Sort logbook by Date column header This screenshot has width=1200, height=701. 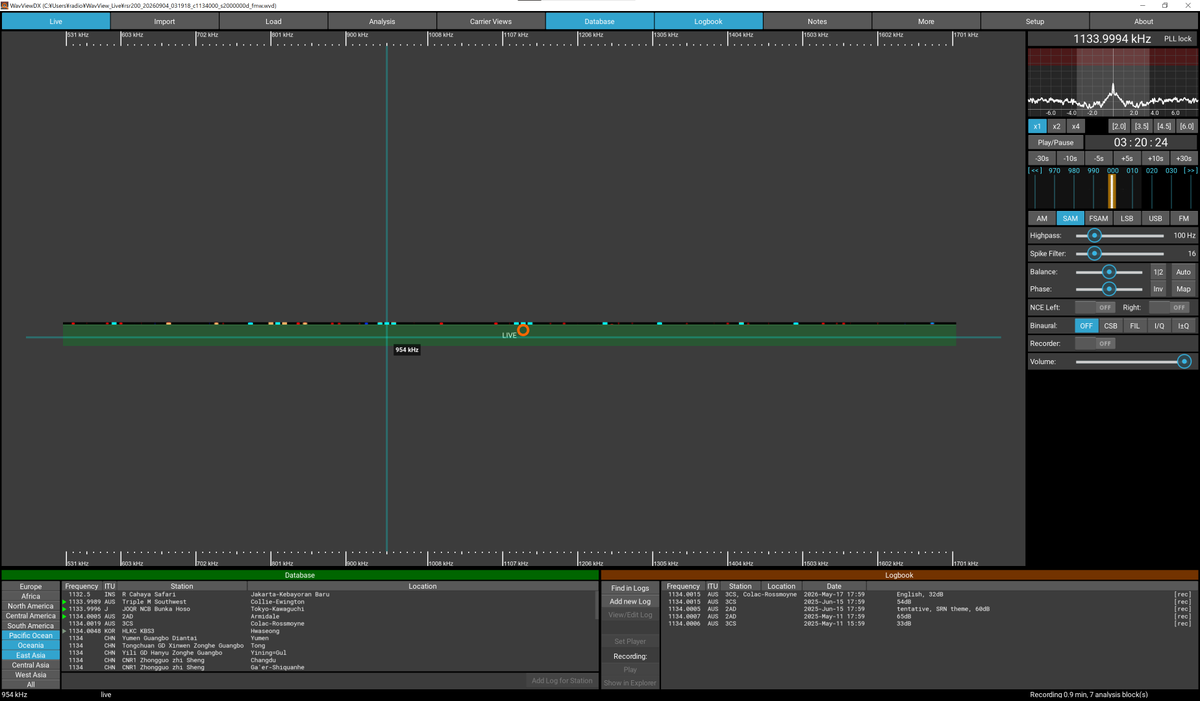834,586
